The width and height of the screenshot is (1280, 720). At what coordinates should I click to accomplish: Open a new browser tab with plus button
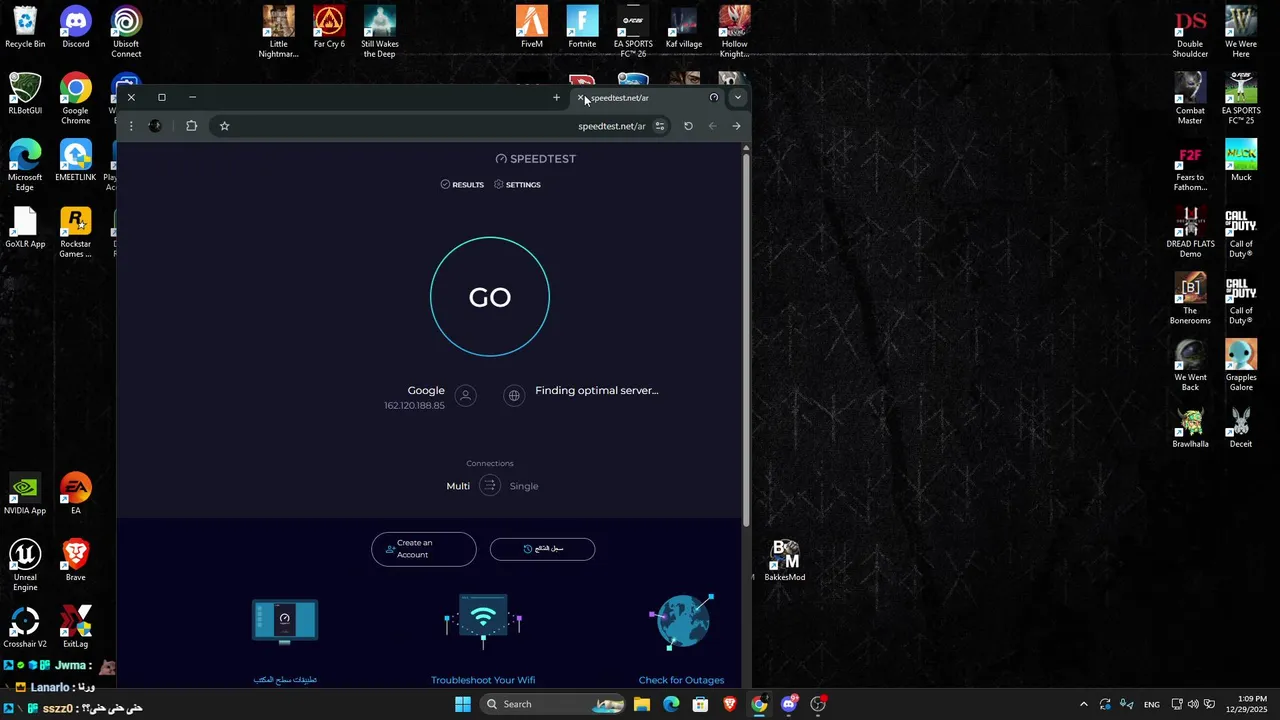[556, 98]
